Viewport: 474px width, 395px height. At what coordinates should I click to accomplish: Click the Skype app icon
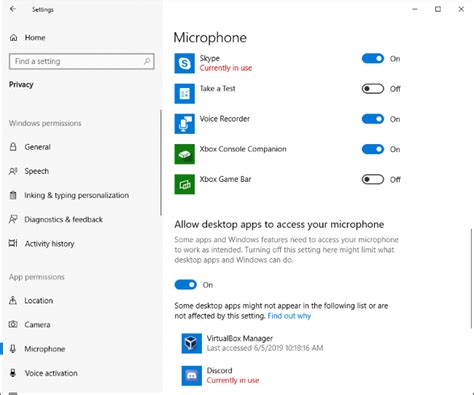click(185, 63)
